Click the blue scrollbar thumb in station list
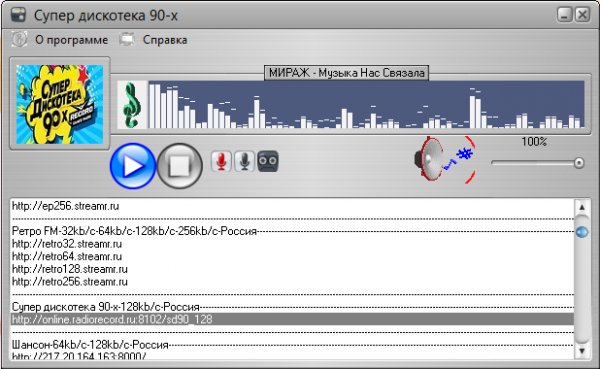Viewport: 600px width, 369px height. point(582,232)
